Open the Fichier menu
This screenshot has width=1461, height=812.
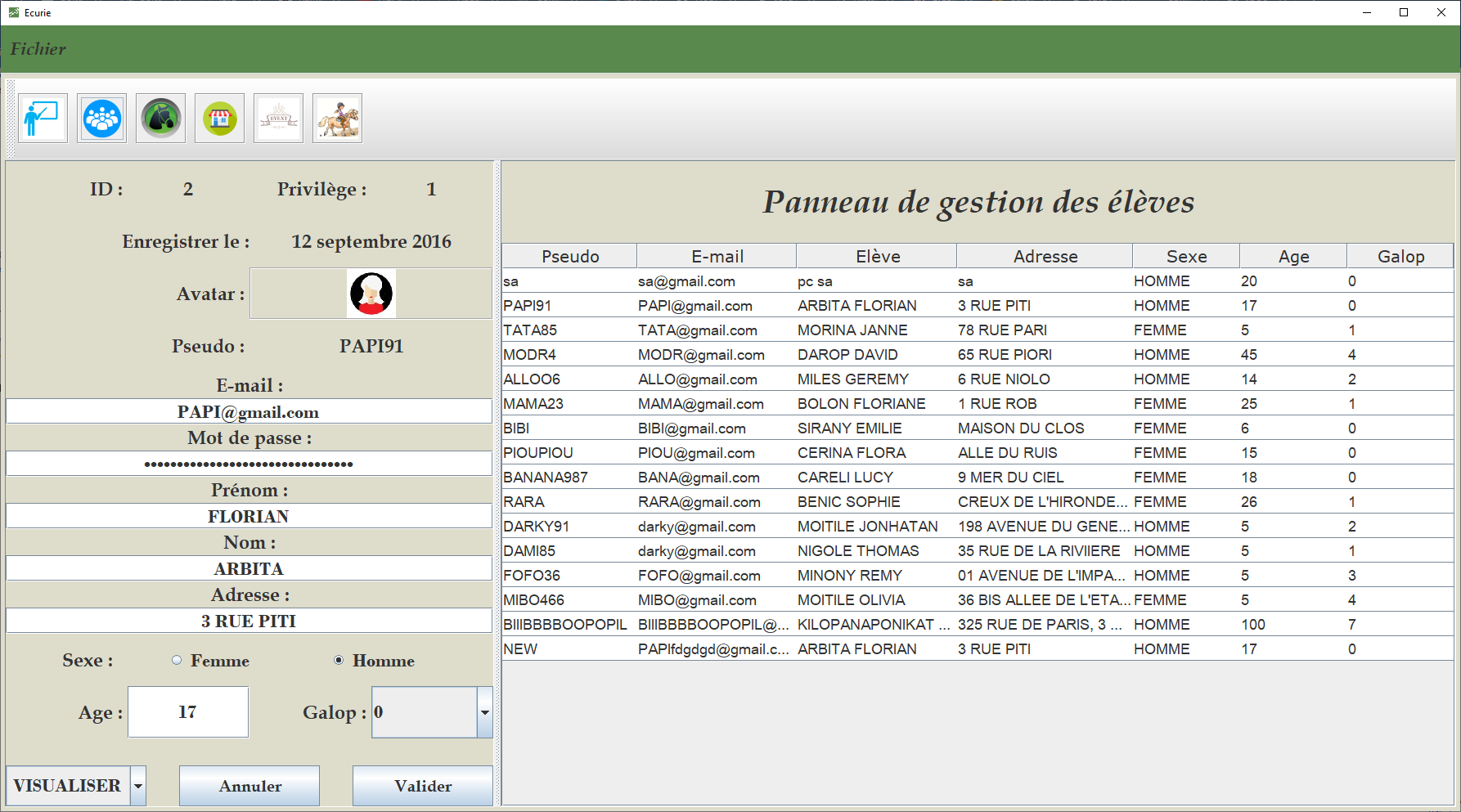coord(38,49)
